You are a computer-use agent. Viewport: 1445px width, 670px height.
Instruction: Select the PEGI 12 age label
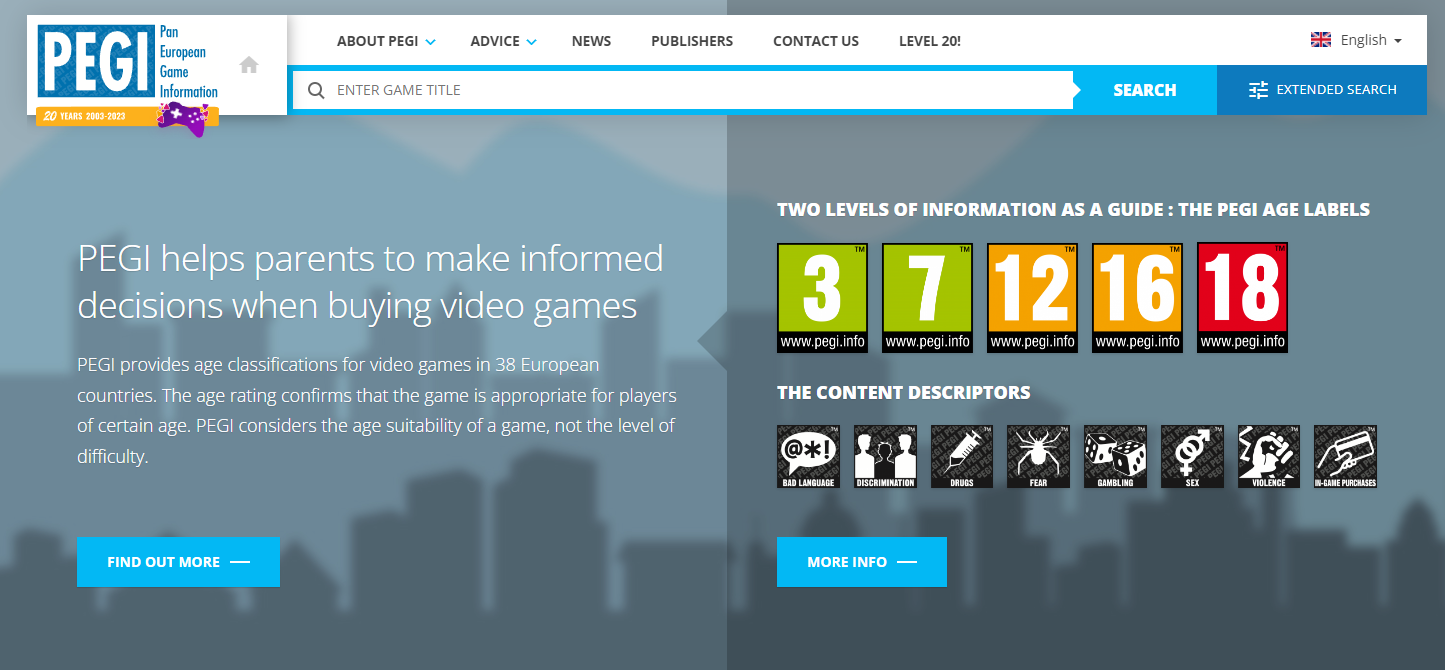pos(1033,298)
